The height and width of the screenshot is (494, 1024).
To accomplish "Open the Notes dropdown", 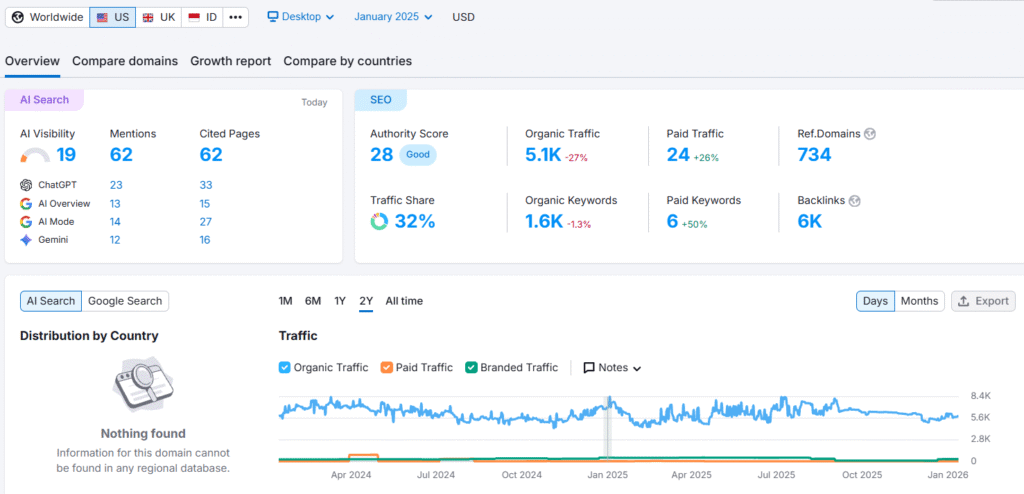I will coord(612,368).
